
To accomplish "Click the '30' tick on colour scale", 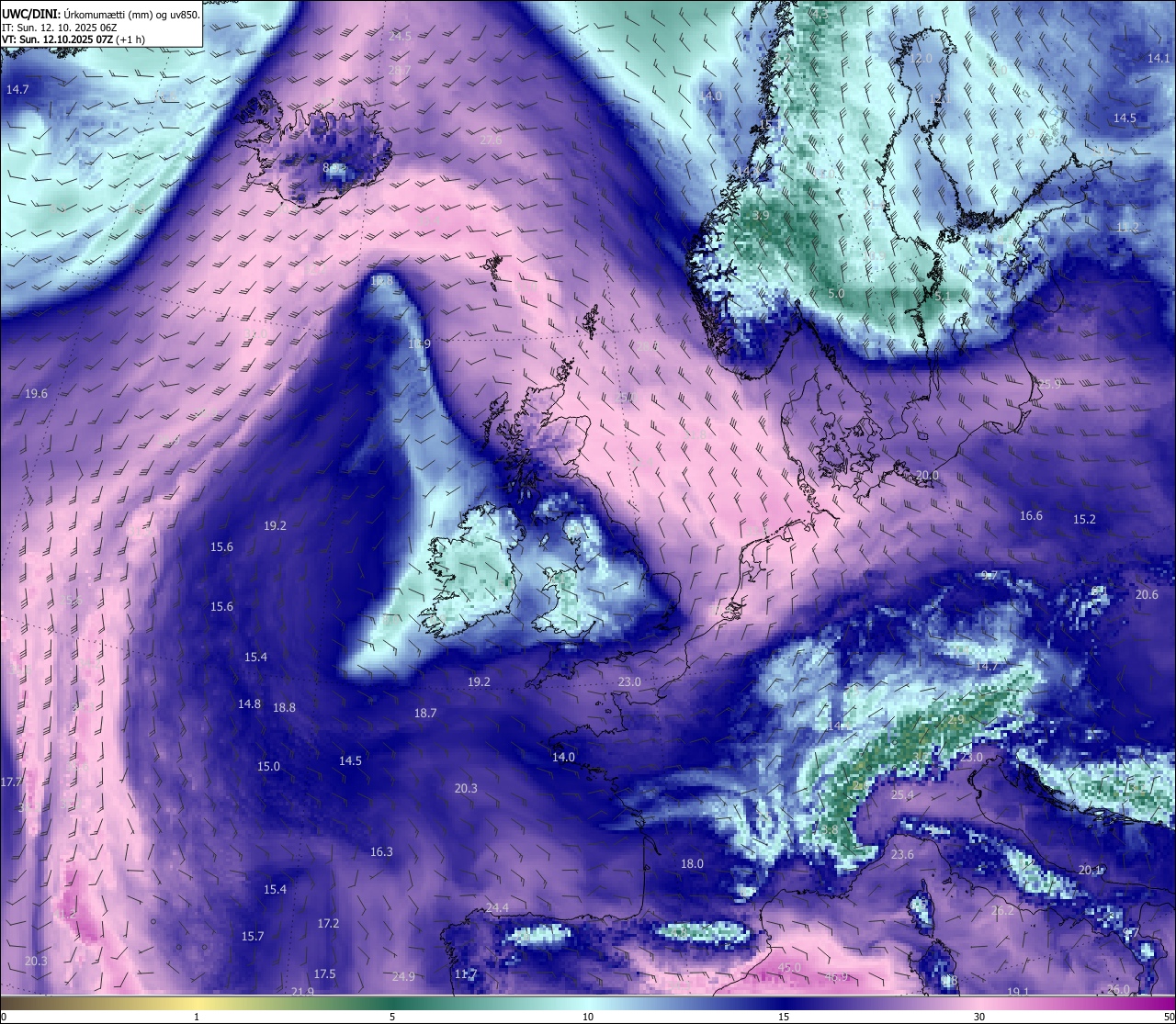I will 979,1017.
